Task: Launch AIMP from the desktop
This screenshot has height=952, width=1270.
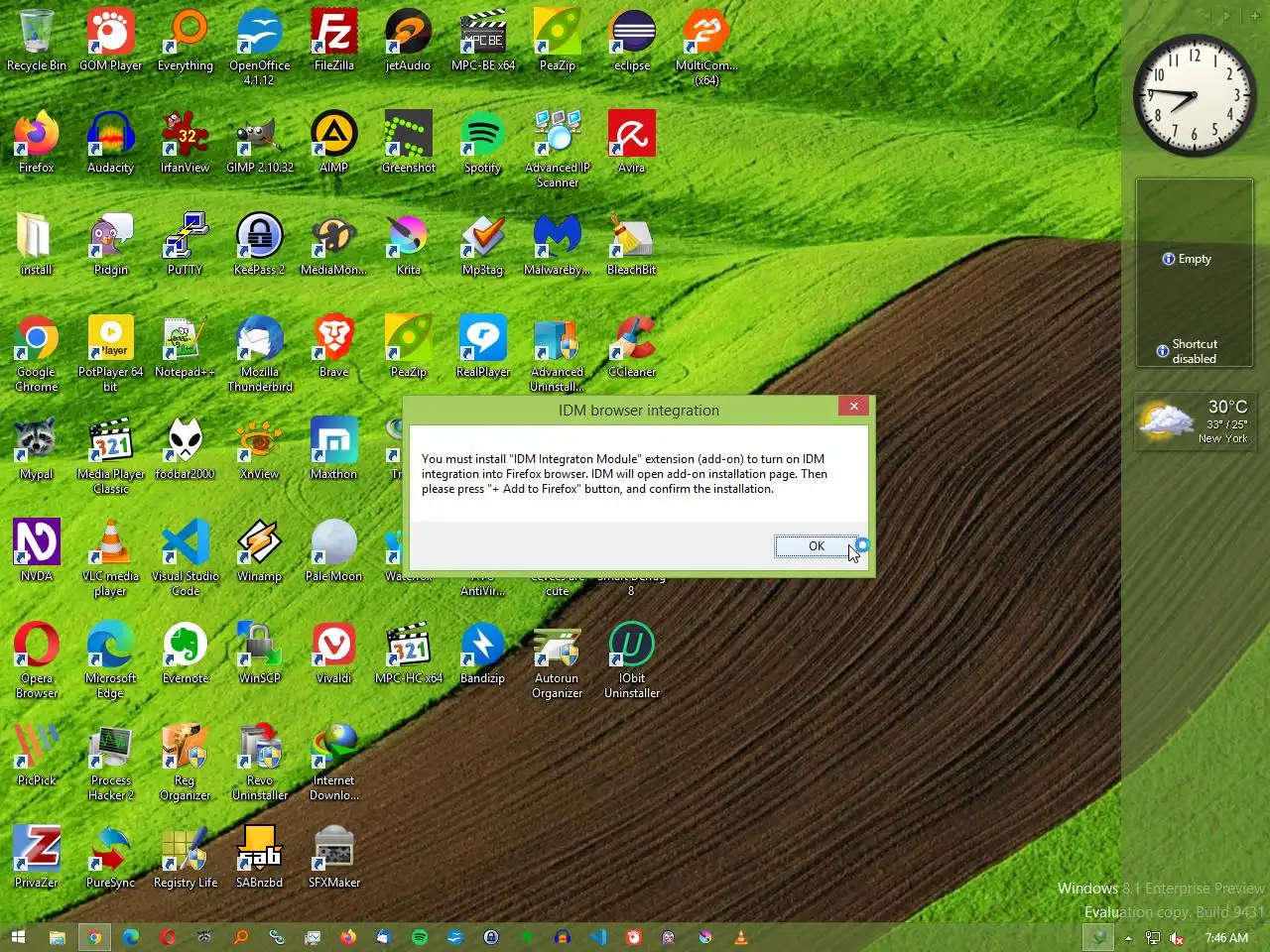Action: (x=334, y=143)
